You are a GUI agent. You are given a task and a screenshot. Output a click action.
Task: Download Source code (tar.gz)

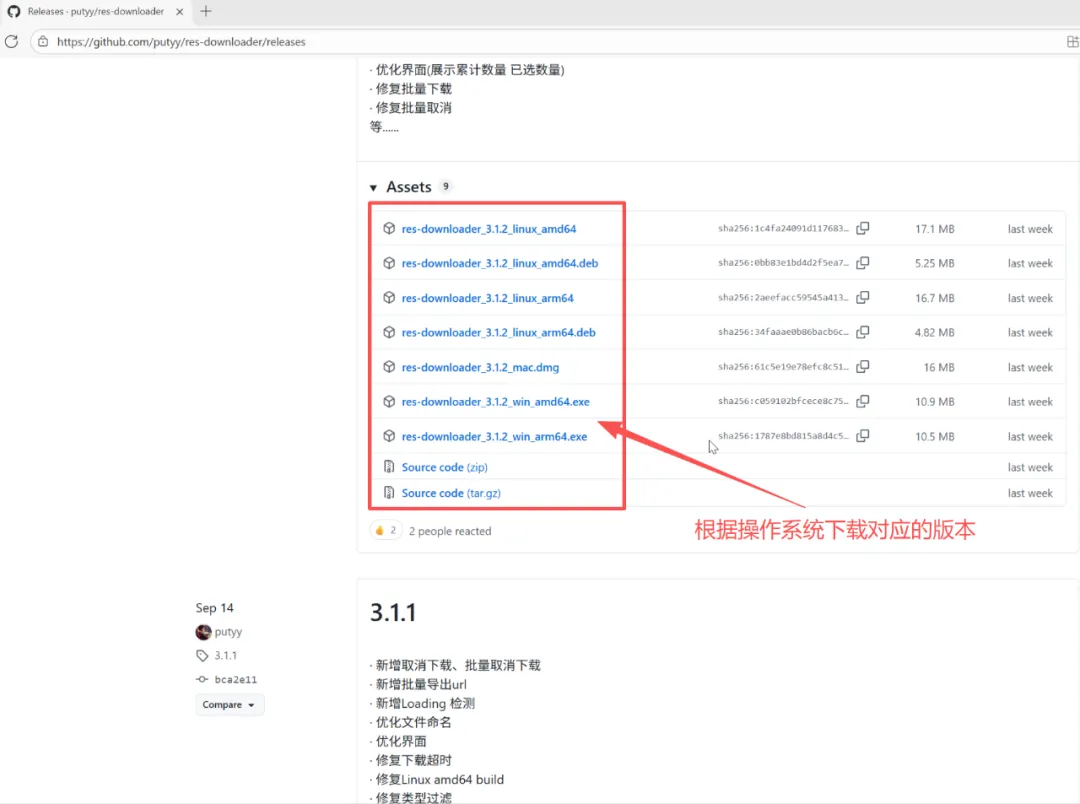pyautogui.click(x=451, y=493)
